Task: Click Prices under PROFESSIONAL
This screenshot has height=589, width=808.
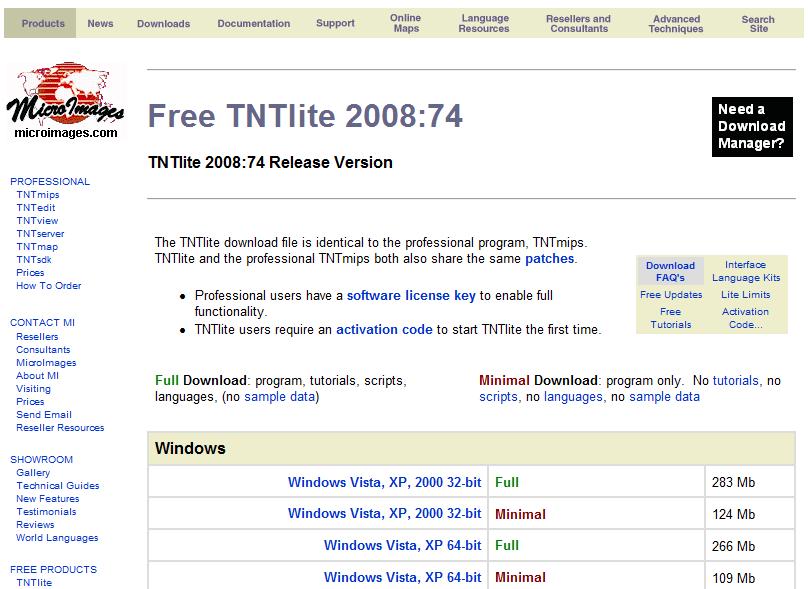Action: point(30,273)
